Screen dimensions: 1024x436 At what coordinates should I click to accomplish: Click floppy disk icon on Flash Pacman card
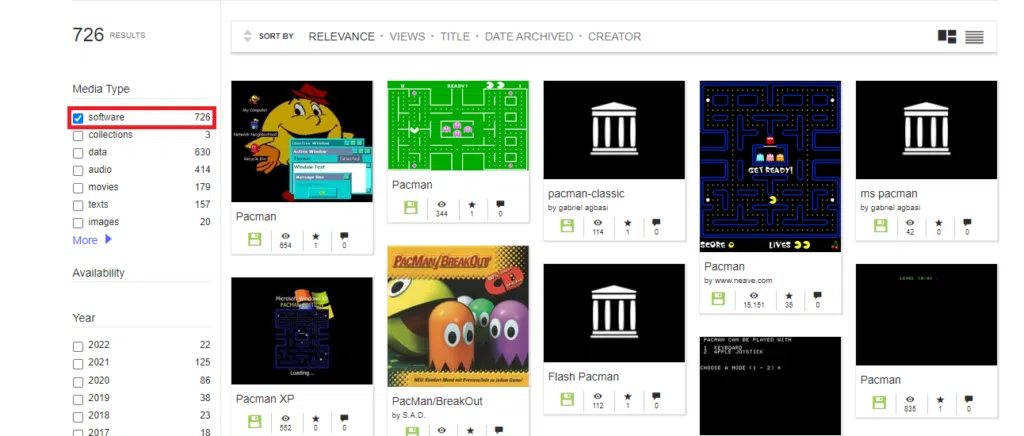(x=567, y=399)
